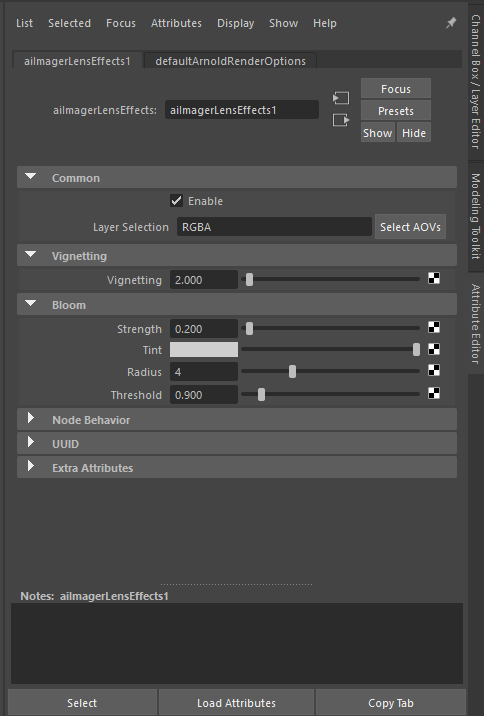The image size is (484, 716).
Task: Collapse the Common section
Action: [31, 177]
